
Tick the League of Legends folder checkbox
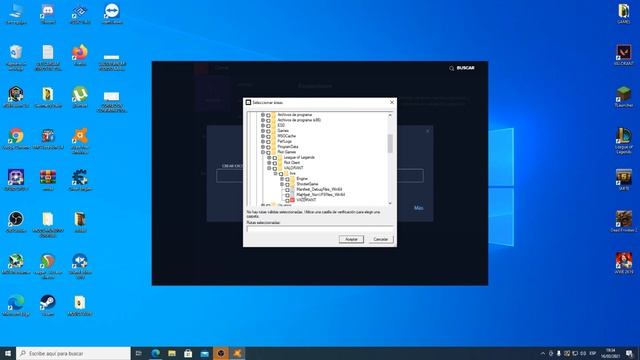pos(275,158)
